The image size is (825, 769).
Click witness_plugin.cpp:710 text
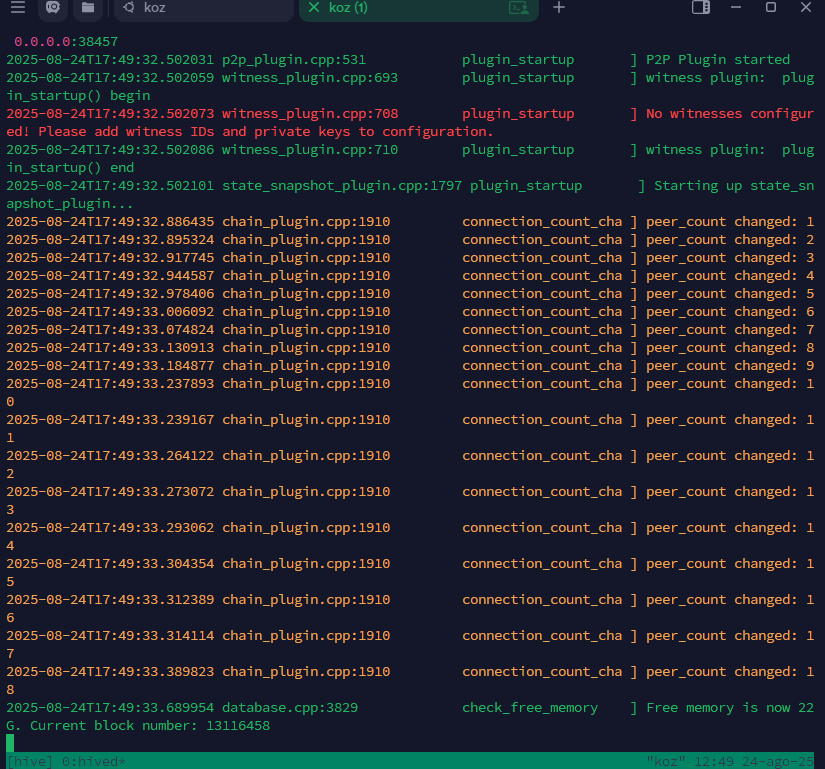coord(310,149)
